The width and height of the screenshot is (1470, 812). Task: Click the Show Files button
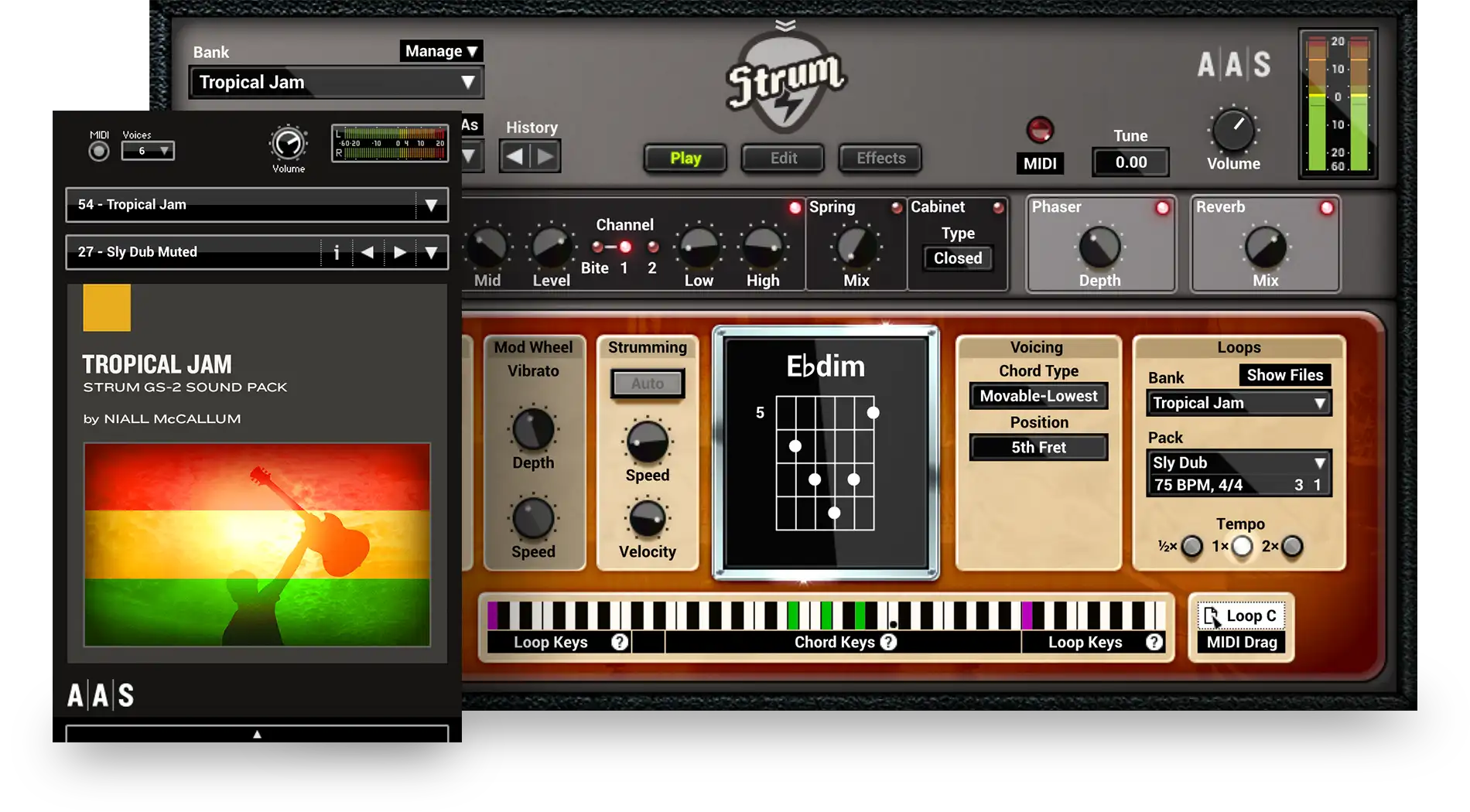(x=1284, y=375)
